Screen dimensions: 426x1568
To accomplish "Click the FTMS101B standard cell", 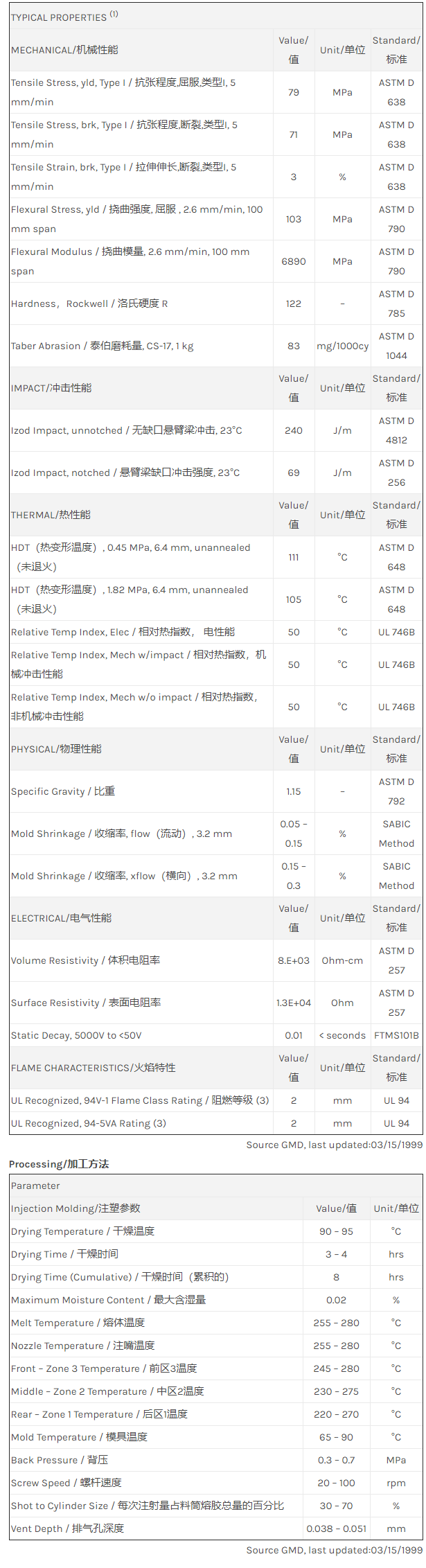I will [x=396, y=1035].
